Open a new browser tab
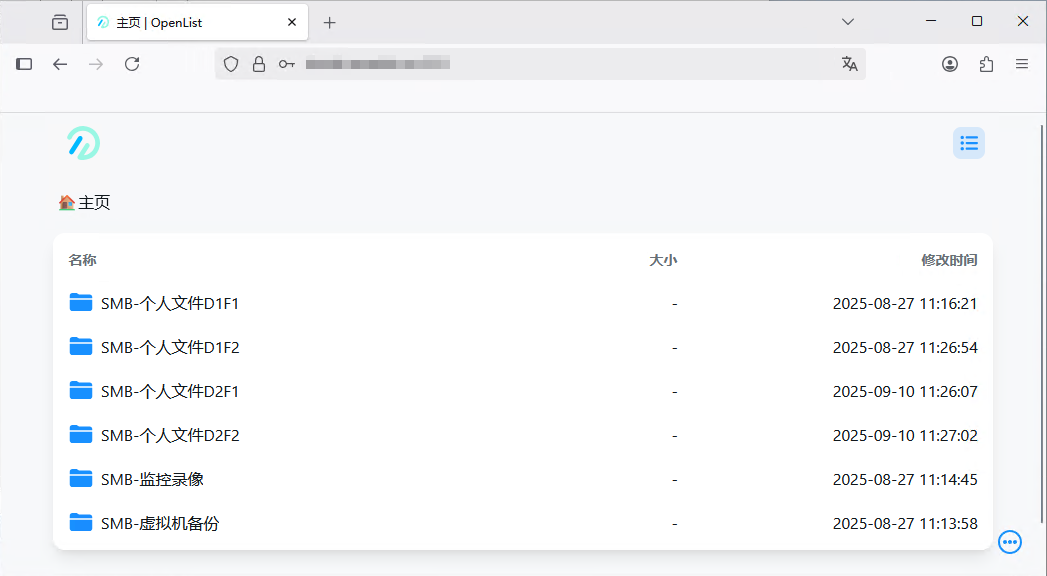Viewport: 1047px width, 576px height. (x=329, y=22)
